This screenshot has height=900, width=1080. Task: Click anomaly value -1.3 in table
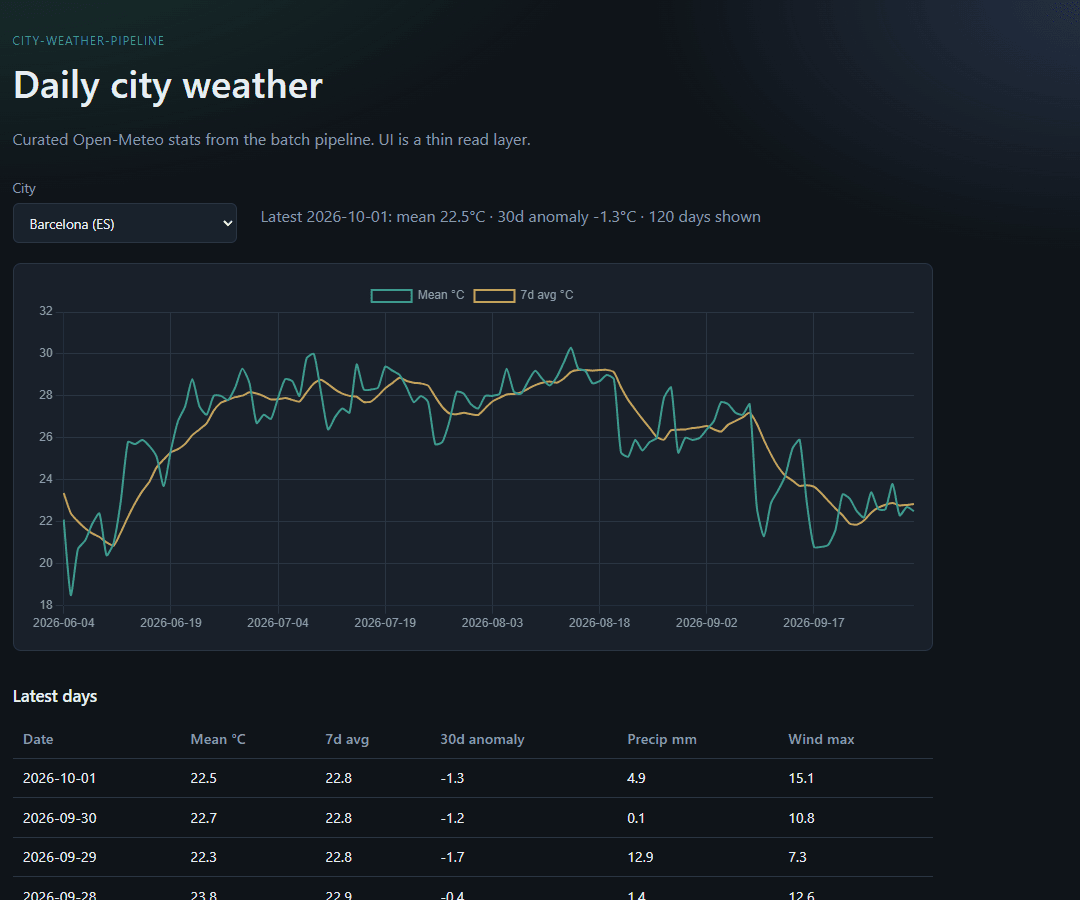(x=452, y=778)
